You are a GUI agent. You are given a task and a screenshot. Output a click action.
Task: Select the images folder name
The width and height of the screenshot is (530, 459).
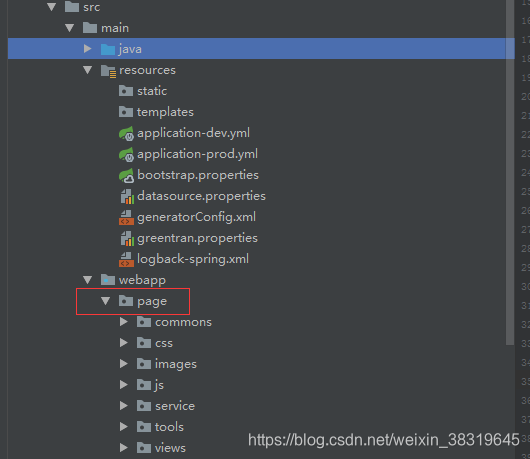pos(176,364)
